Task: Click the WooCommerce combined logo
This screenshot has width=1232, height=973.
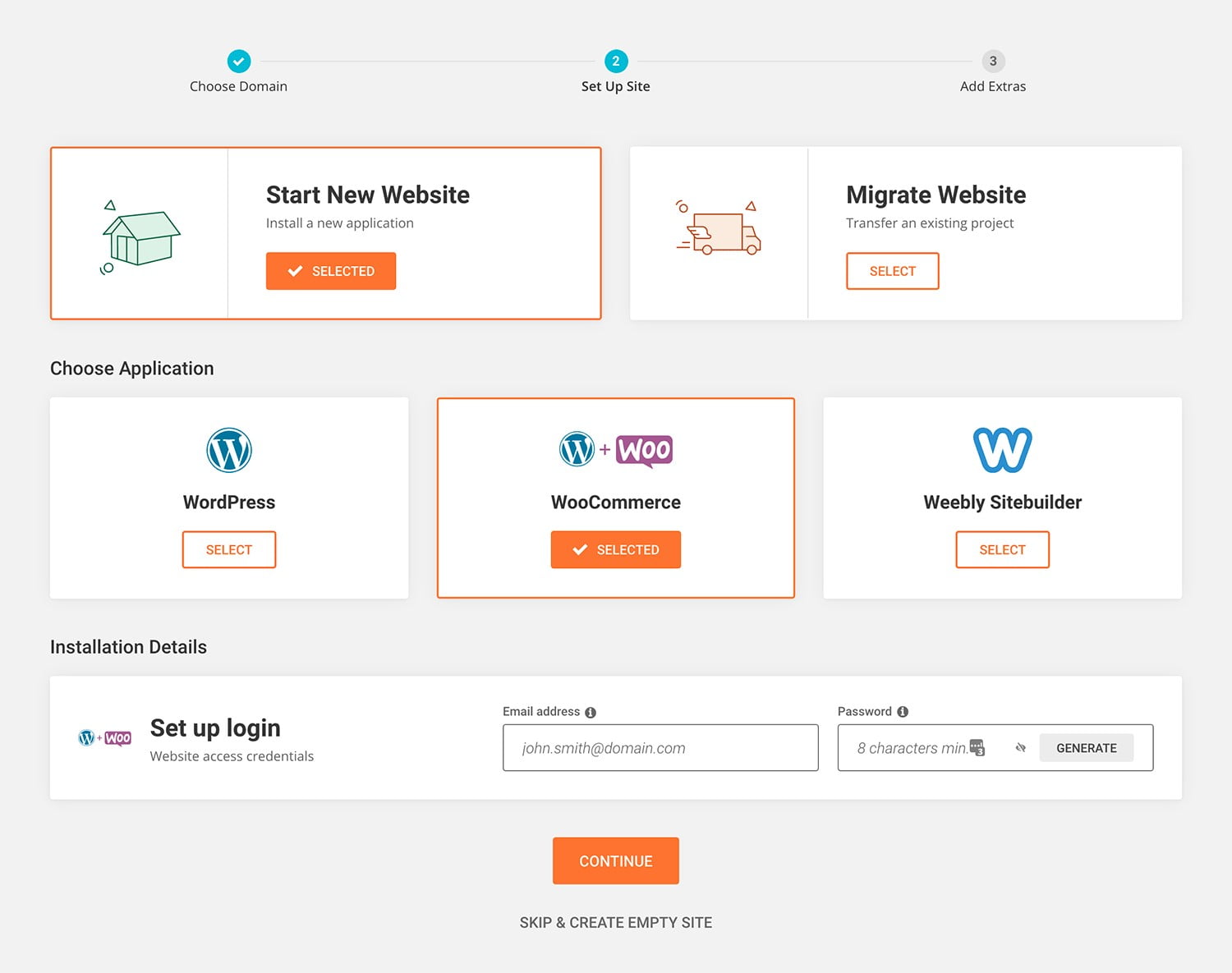Action: click(x=615, y=449)
